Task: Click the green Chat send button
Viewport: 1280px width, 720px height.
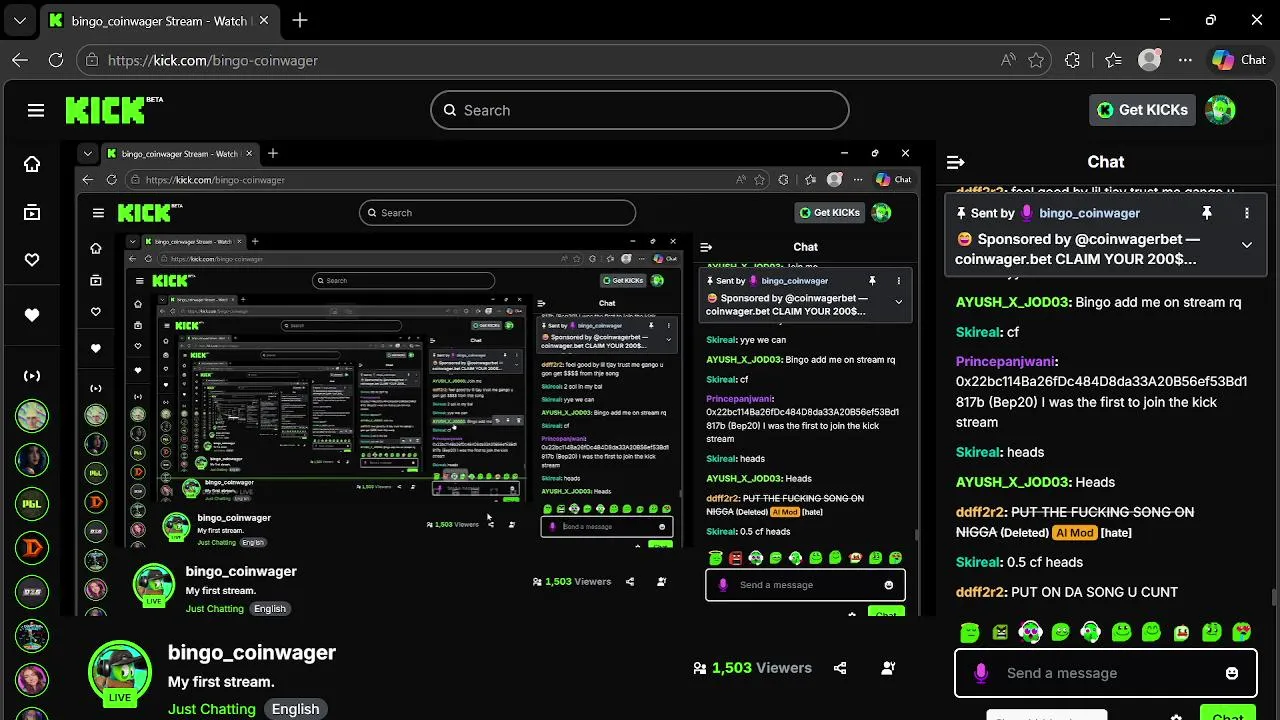Action: click(x=1227, y=715)
